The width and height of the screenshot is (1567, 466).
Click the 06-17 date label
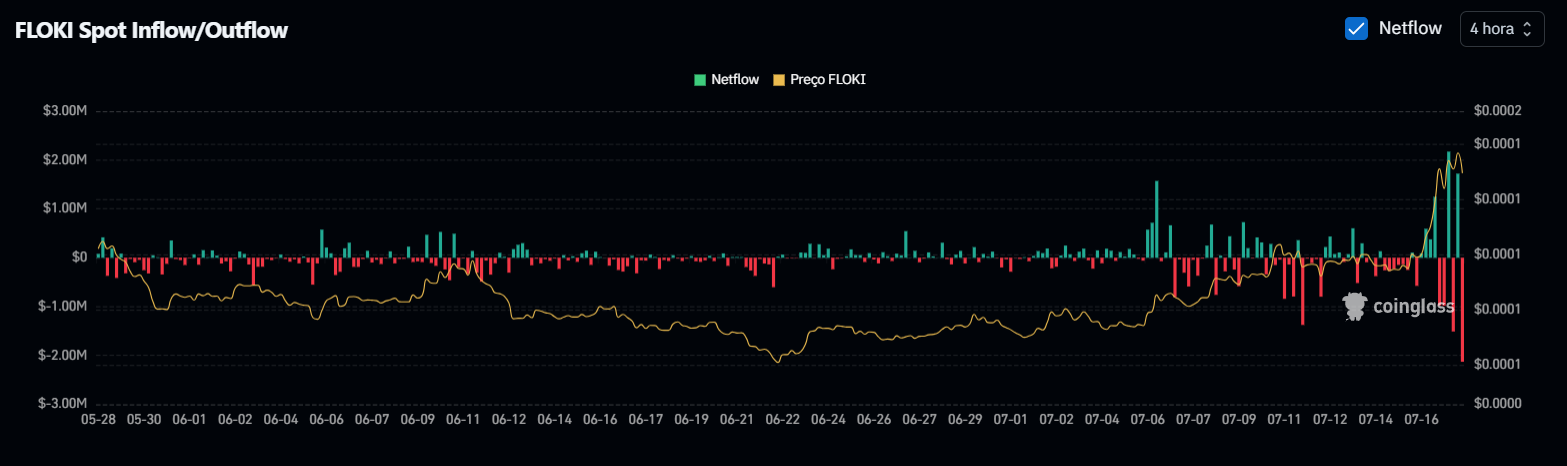[645, 420]
